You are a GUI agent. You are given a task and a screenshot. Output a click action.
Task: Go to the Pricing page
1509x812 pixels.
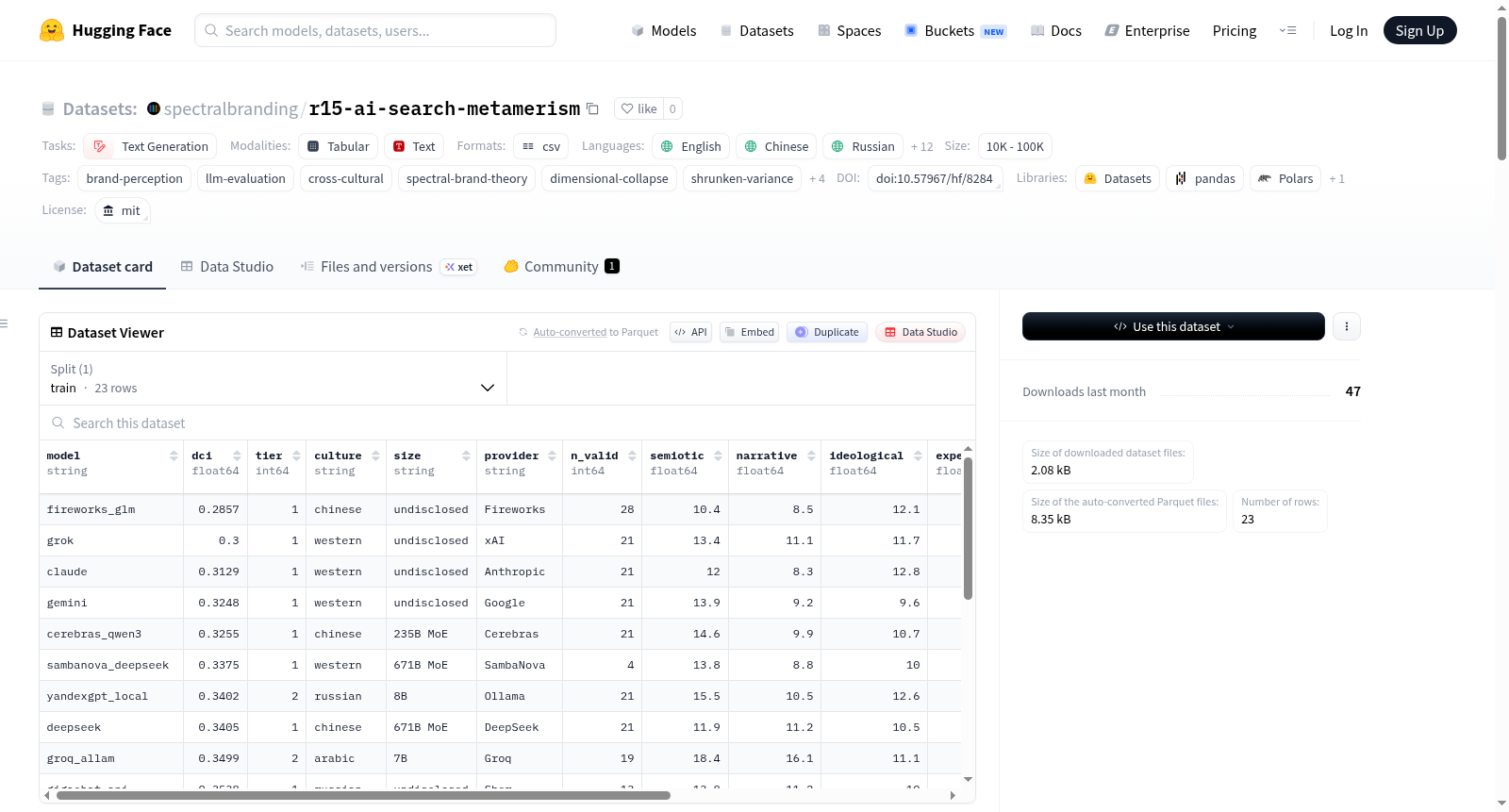tap(1235, 30)
